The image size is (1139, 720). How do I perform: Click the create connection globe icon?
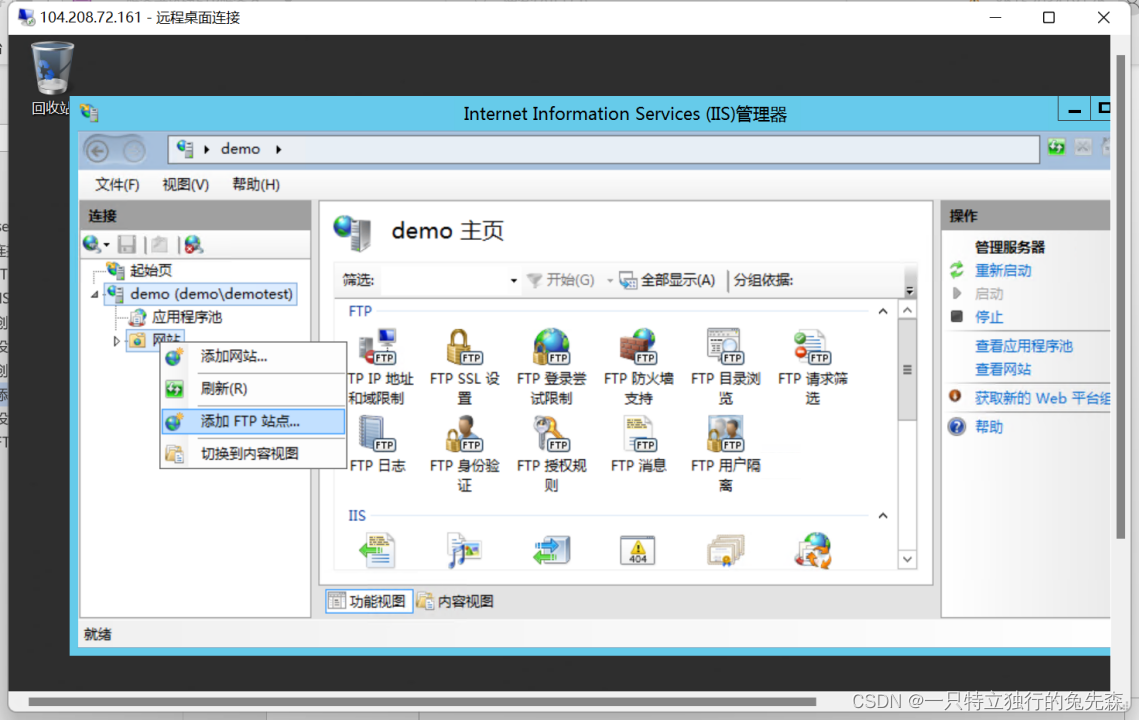click(92, 244)
